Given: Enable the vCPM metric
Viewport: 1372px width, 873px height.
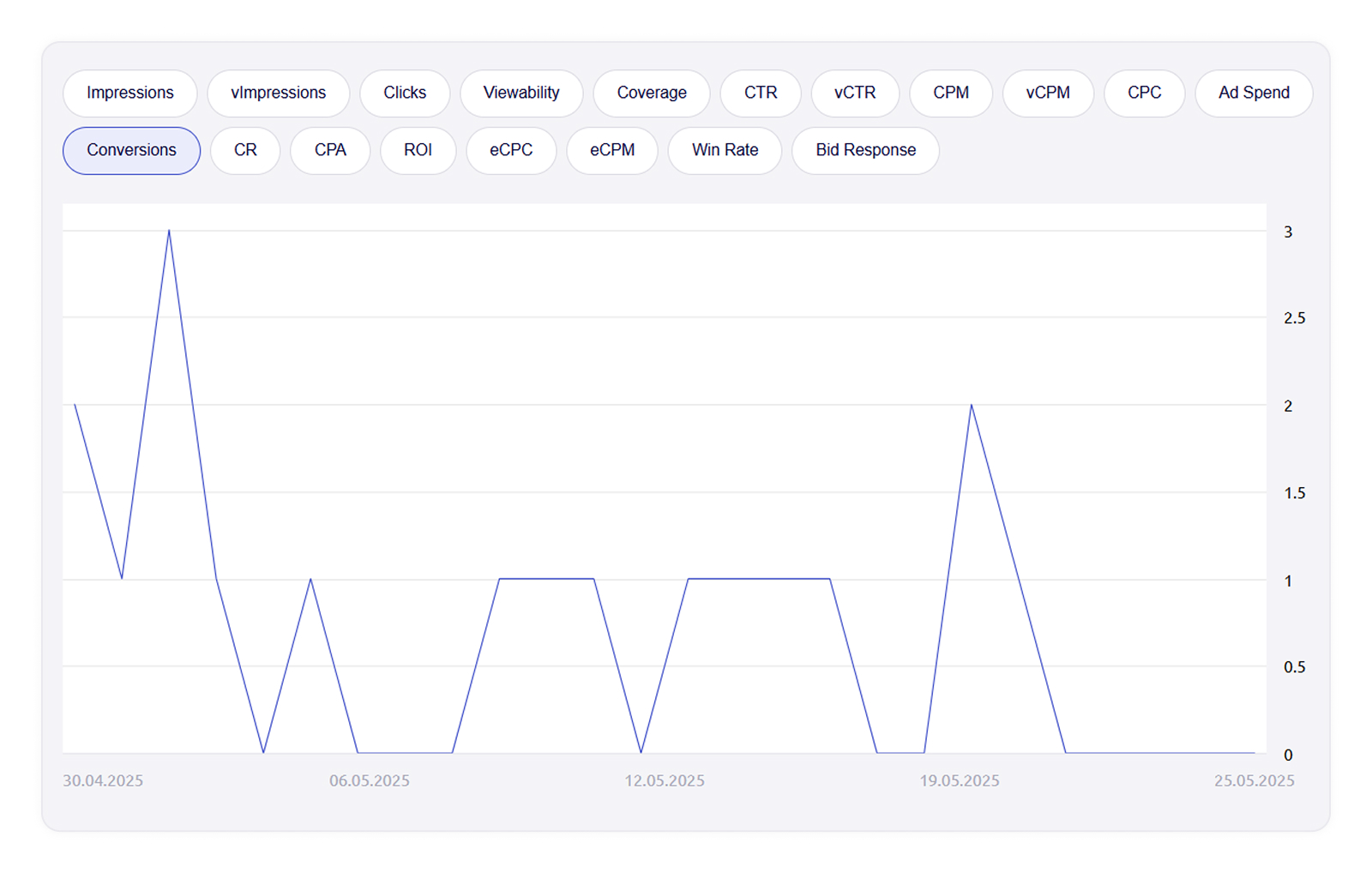Looking at the screenshot, I should 1047,93.
